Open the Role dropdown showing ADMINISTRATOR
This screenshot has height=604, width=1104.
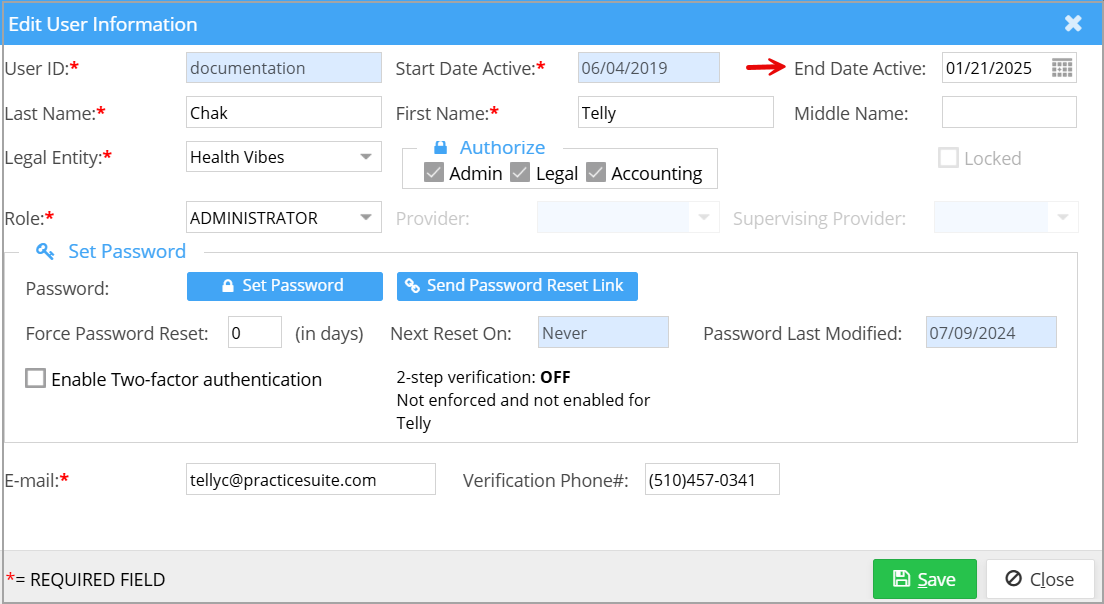[366, 217]
